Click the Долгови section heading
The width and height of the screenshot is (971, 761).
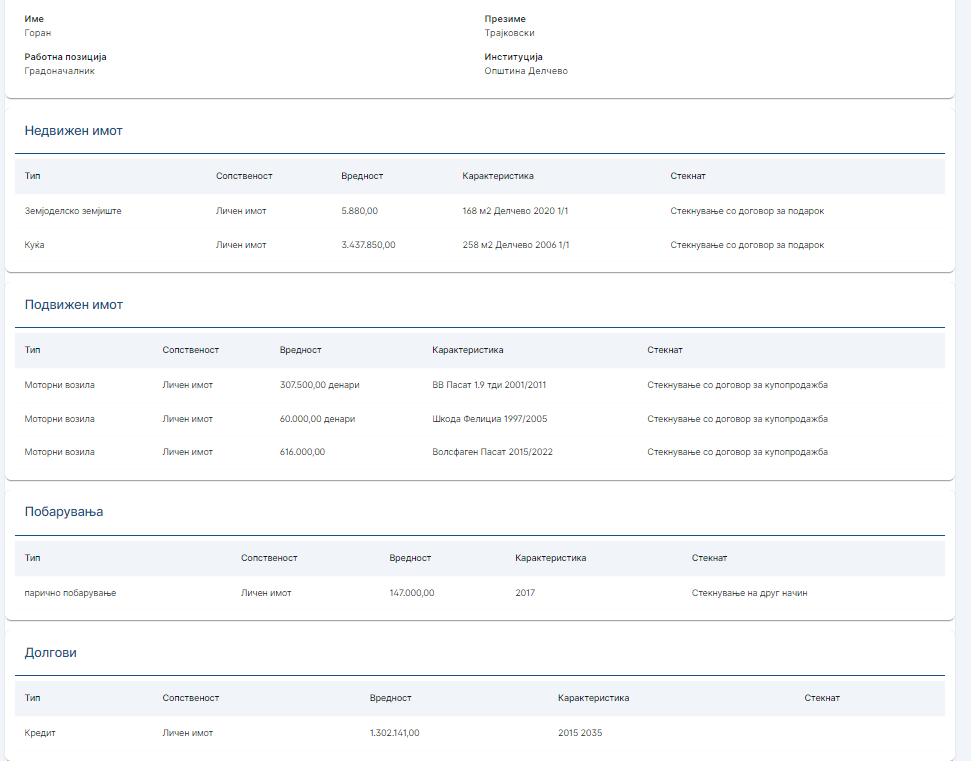[x=50, y=653]
